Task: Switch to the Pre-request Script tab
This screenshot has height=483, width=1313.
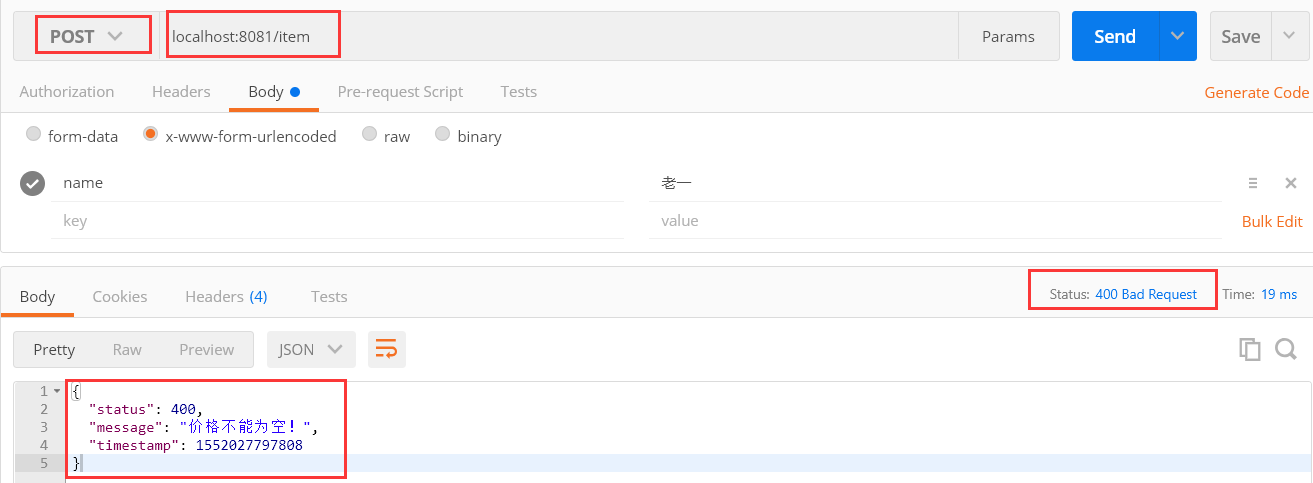Action: 400,91
